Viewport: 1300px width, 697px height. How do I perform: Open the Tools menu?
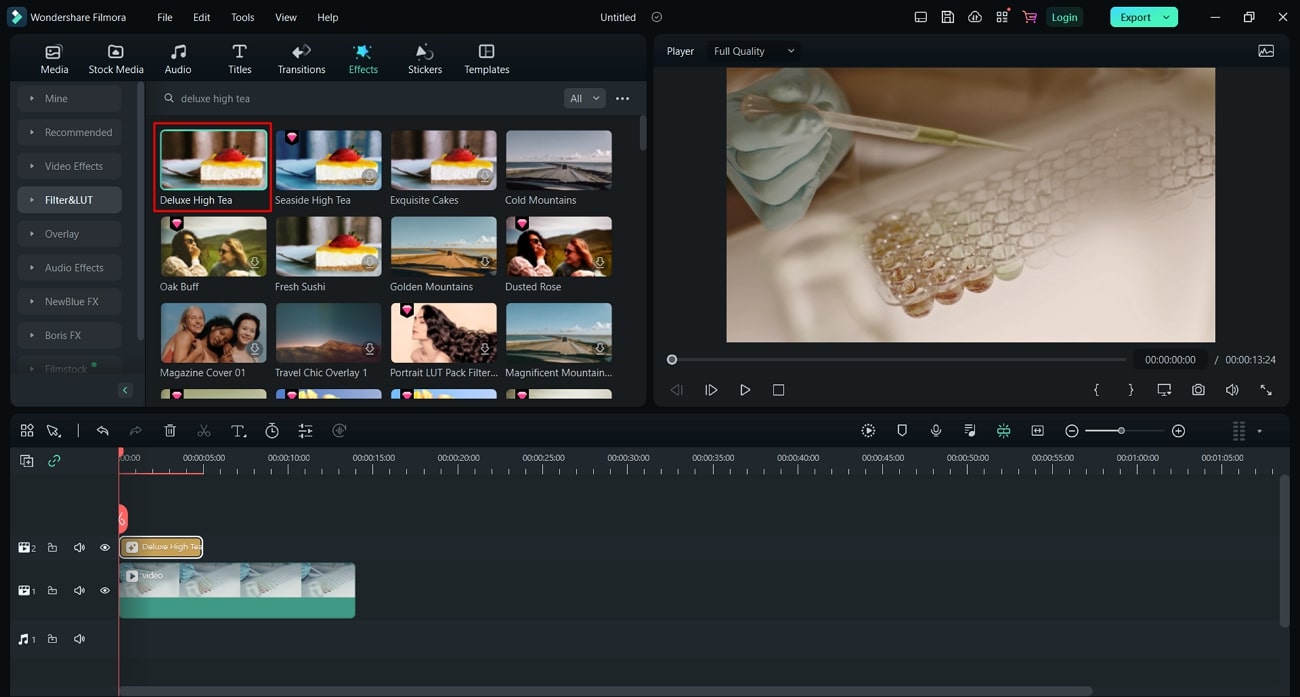(x=243, y=17)
